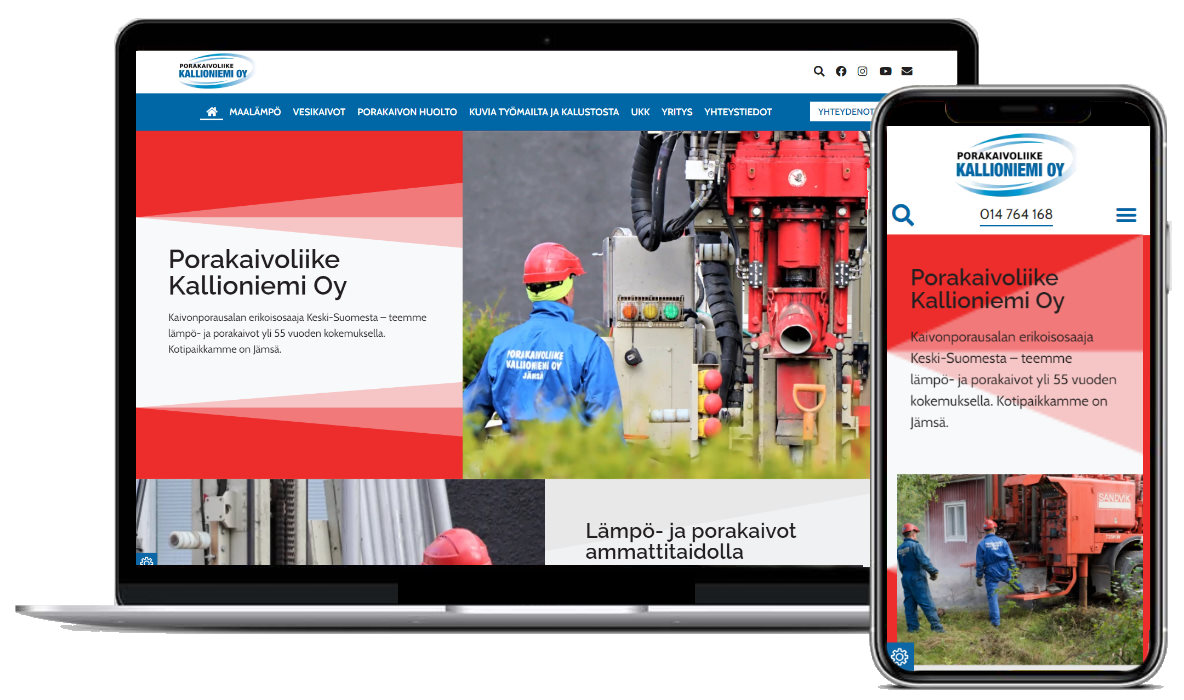Click the search icon in laptop header
This screenshot has width=1184, height=700.
(819, 71)
